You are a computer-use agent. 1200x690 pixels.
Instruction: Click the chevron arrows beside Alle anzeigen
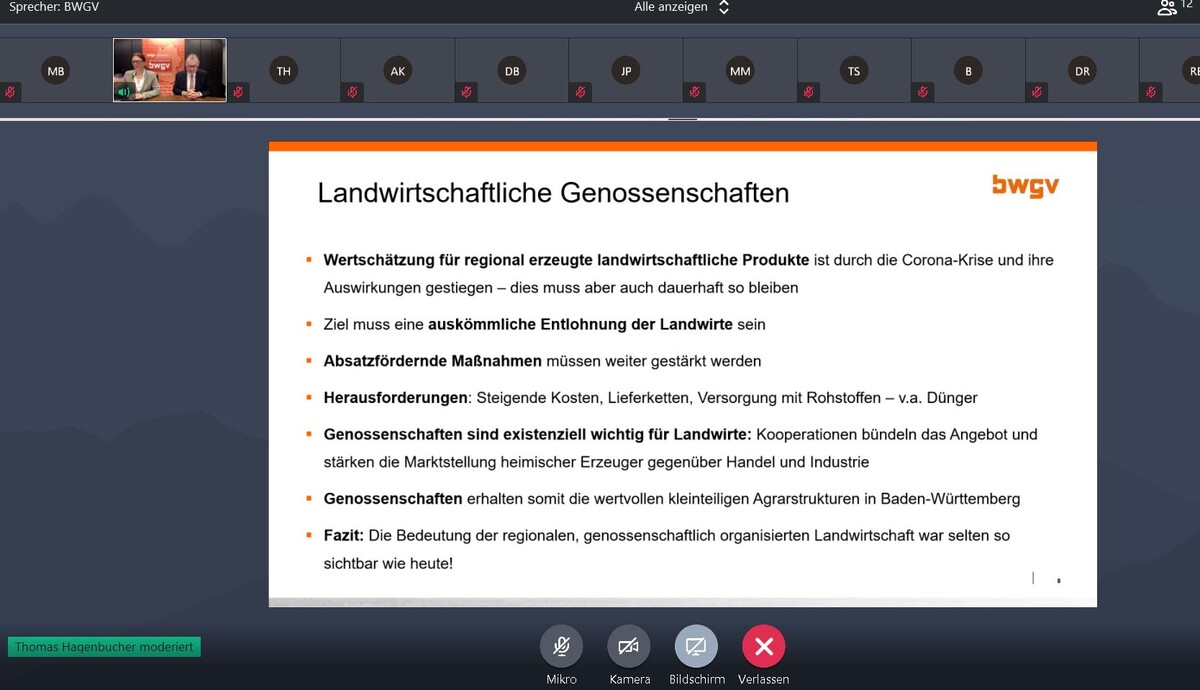(724, 8)
